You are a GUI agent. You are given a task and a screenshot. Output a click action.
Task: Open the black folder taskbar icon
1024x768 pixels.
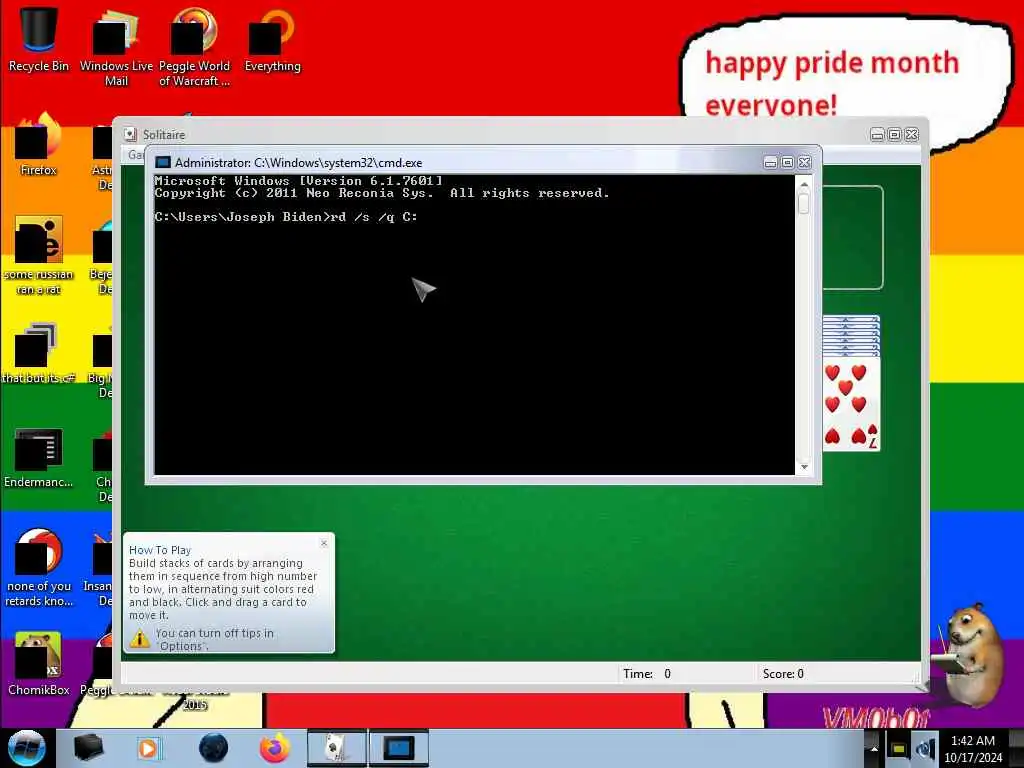88,748
